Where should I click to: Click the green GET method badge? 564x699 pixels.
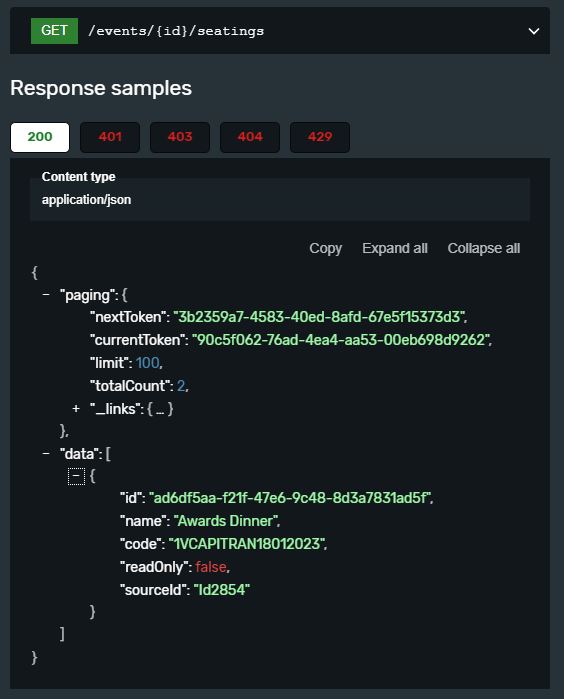[54, 31]
